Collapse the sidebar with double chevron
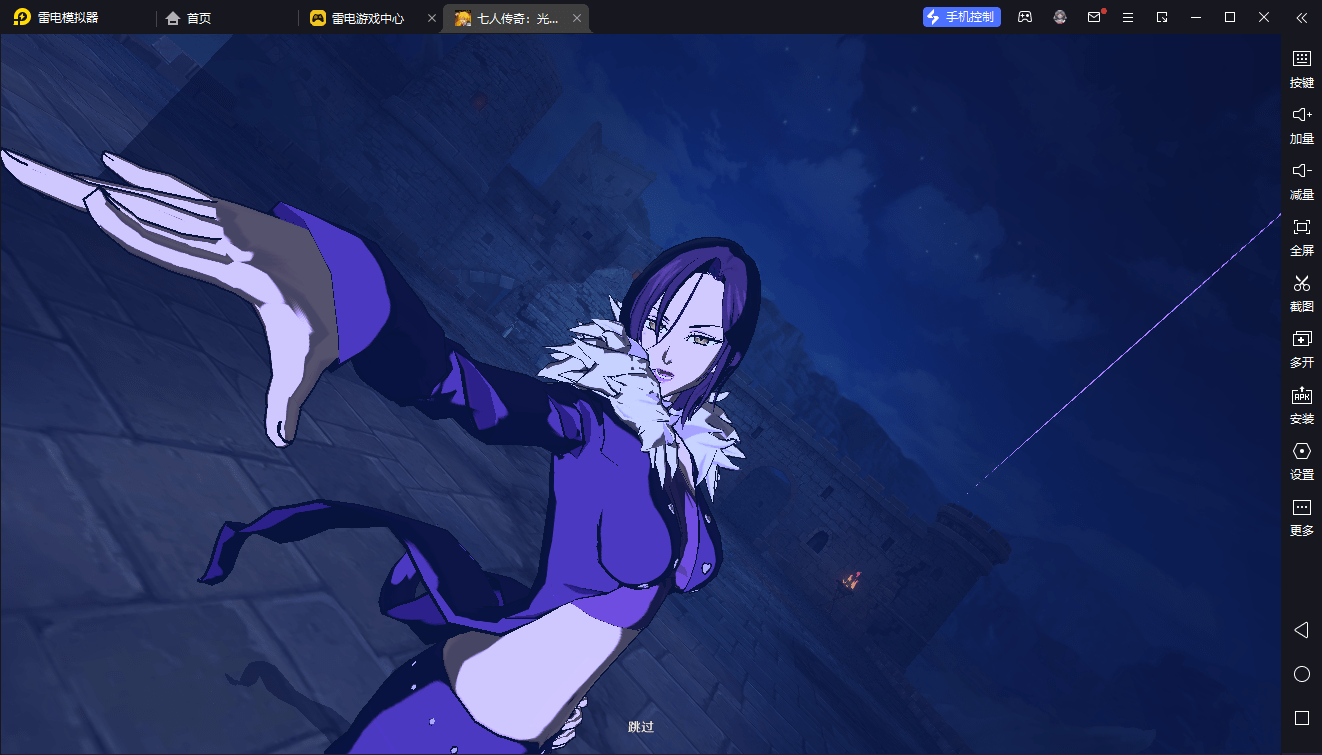 click(x=1301, y=17)
